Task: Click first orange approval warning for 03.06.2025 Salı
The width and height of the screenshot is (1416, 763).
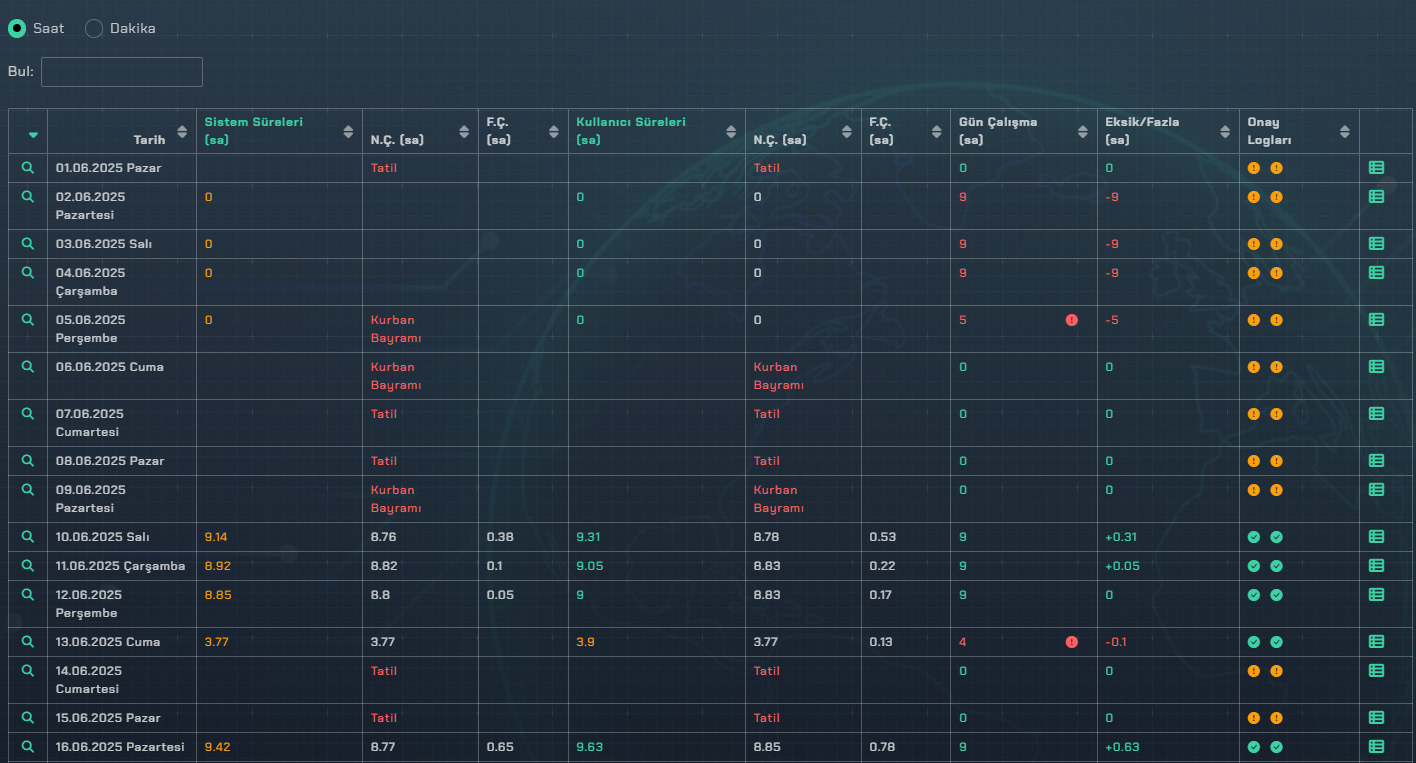Action: click(x=1254, y=244)
